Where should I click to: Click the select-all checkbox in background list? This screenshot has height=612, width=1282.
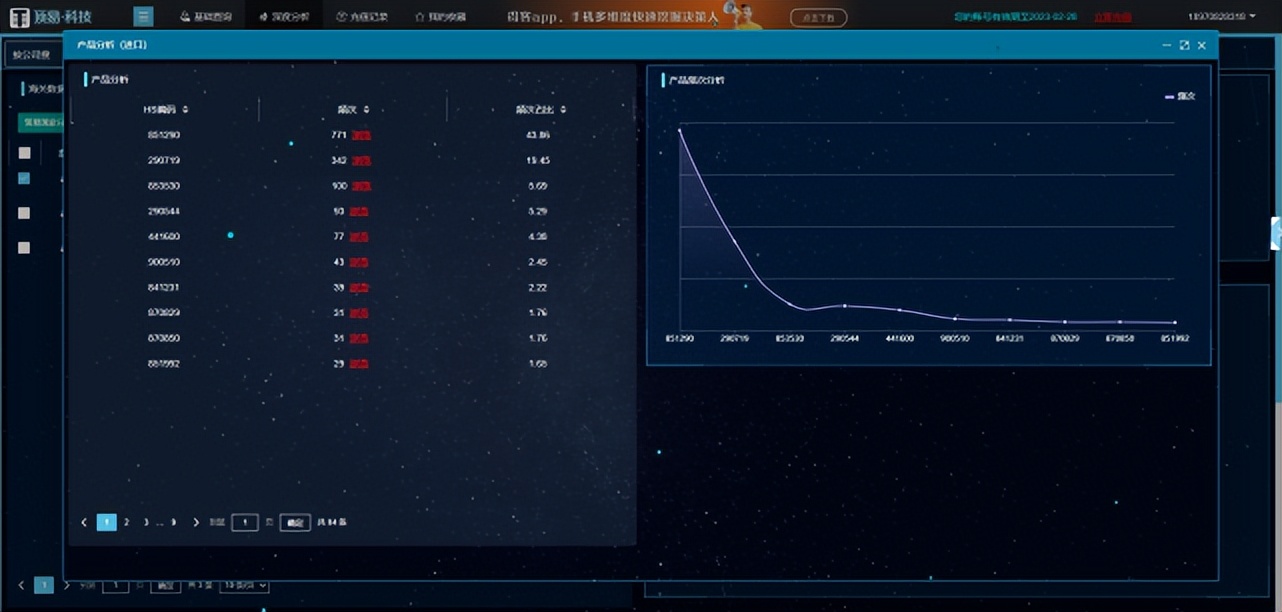coord(25,153)
